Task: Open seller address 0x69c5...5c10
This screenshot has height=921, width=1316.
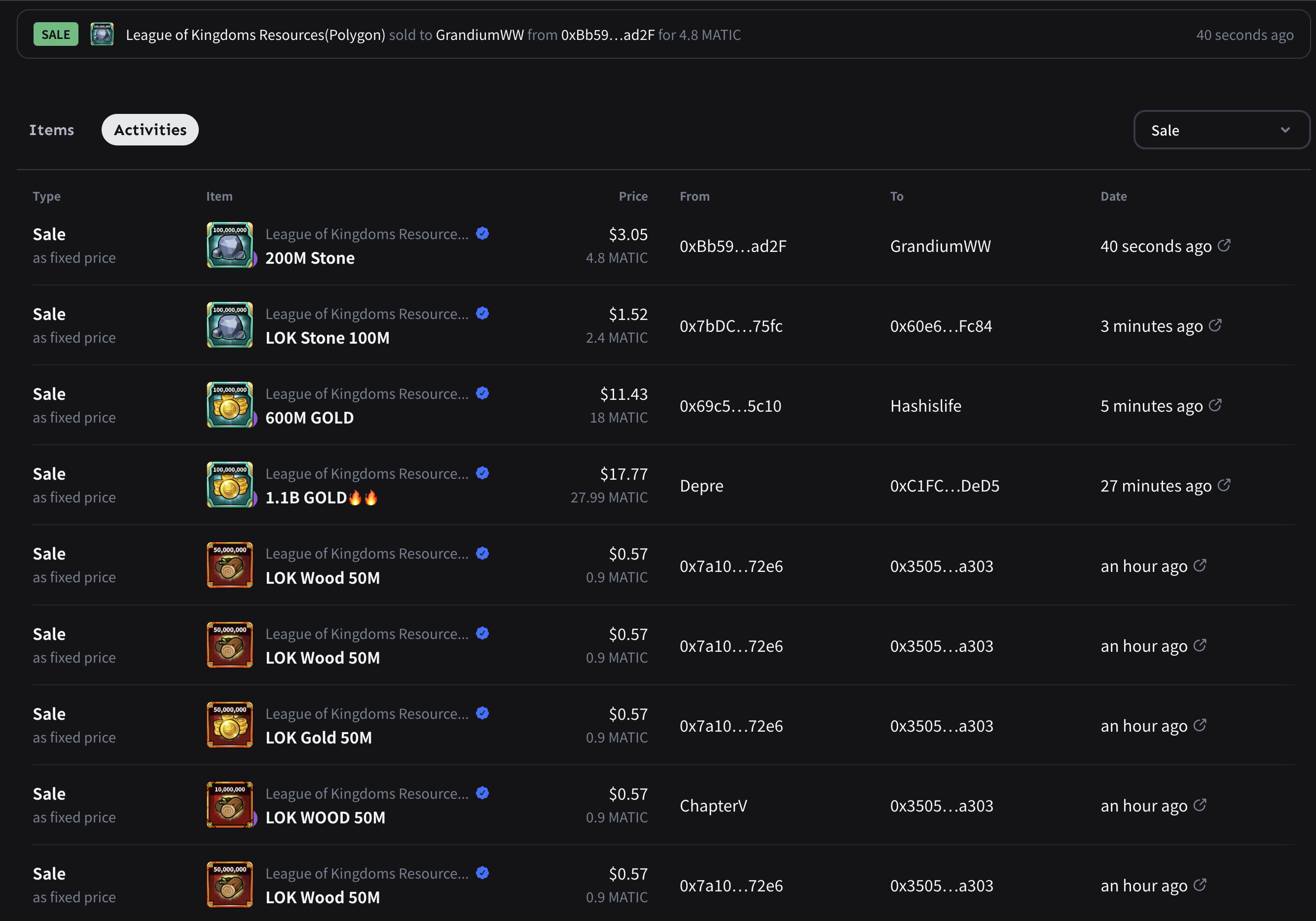Action: pos(730,406)
